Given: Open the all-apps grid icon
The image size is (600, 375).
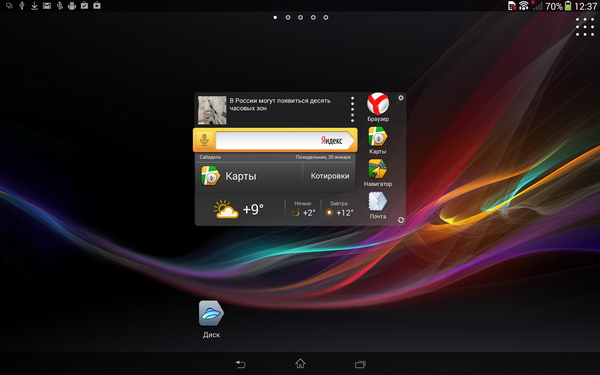Looking at the screenshot, I should 585,27.
